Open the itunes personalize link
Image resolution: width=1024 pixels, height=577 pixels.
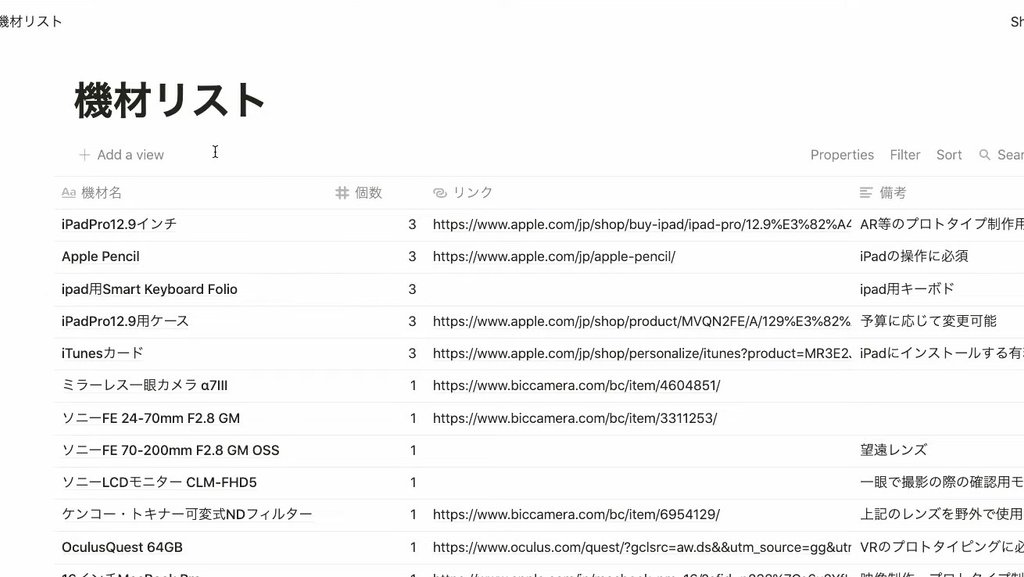642,353
